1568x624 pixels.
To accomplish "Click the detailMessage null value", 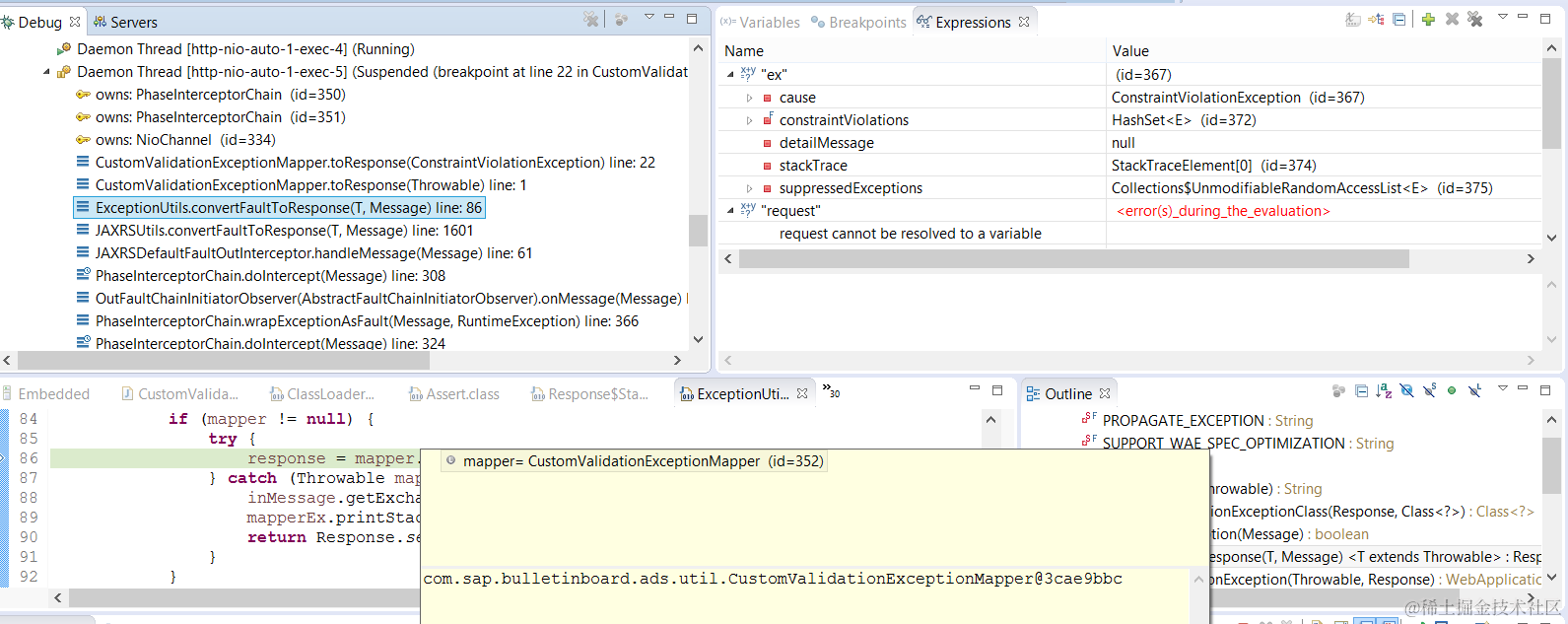I will (x=1124, y=143).
